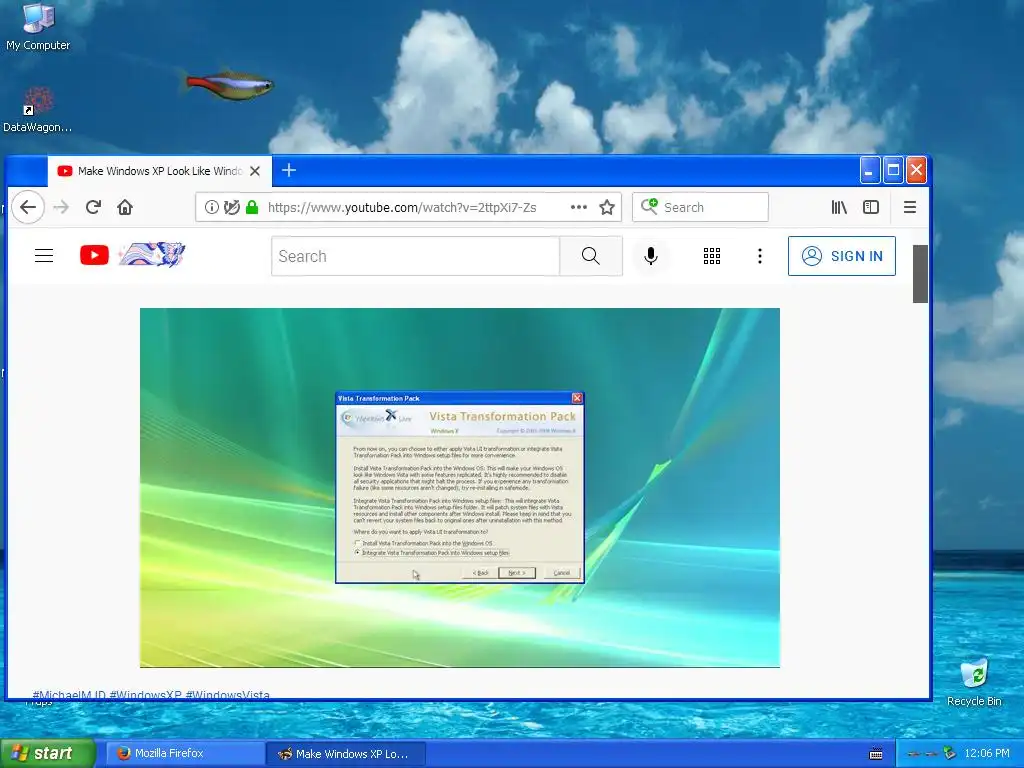Click the YouTube doodle next to logo
1024x768 pixels.
152,254
